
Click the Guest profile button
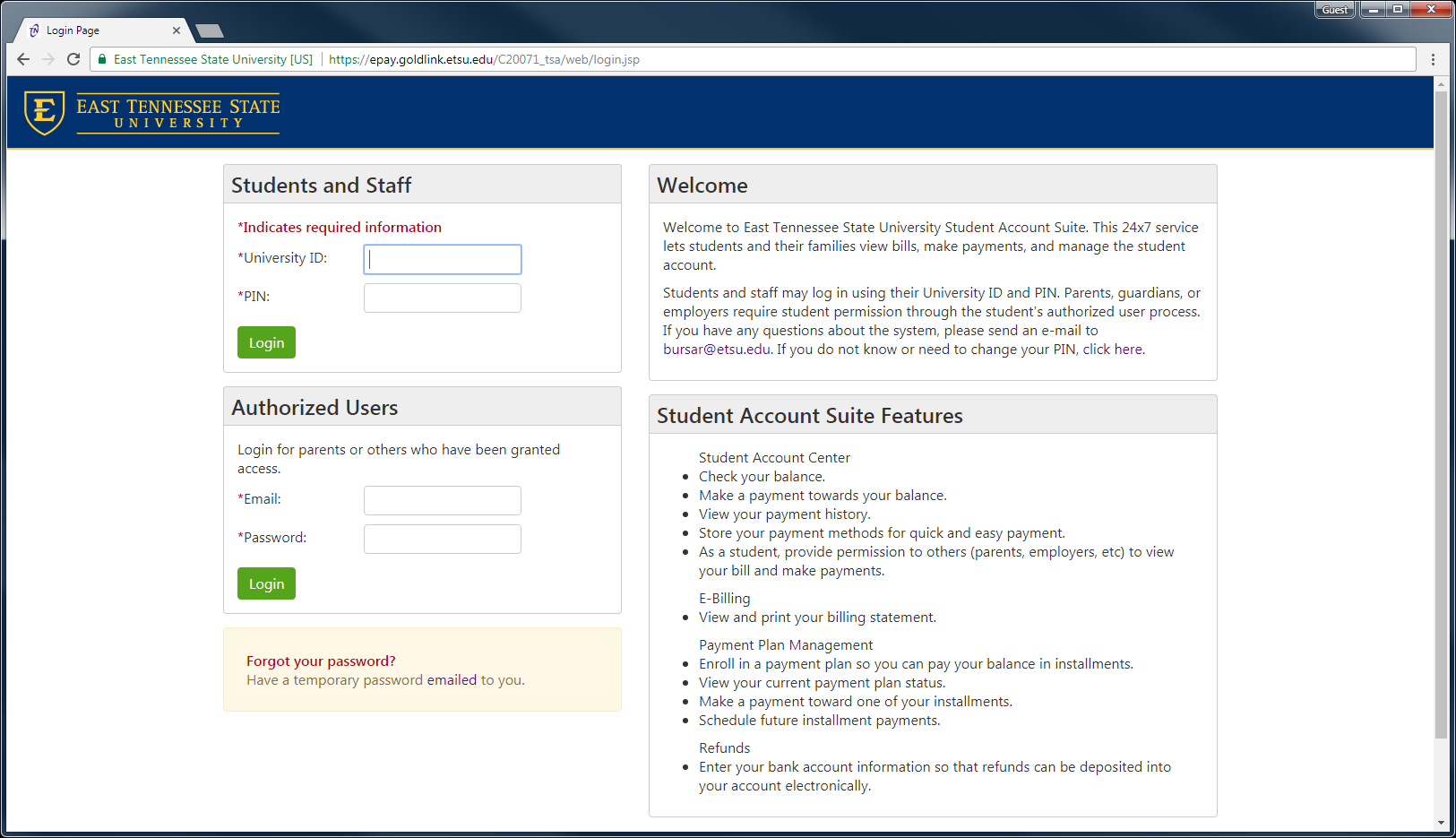(1334, 10)
